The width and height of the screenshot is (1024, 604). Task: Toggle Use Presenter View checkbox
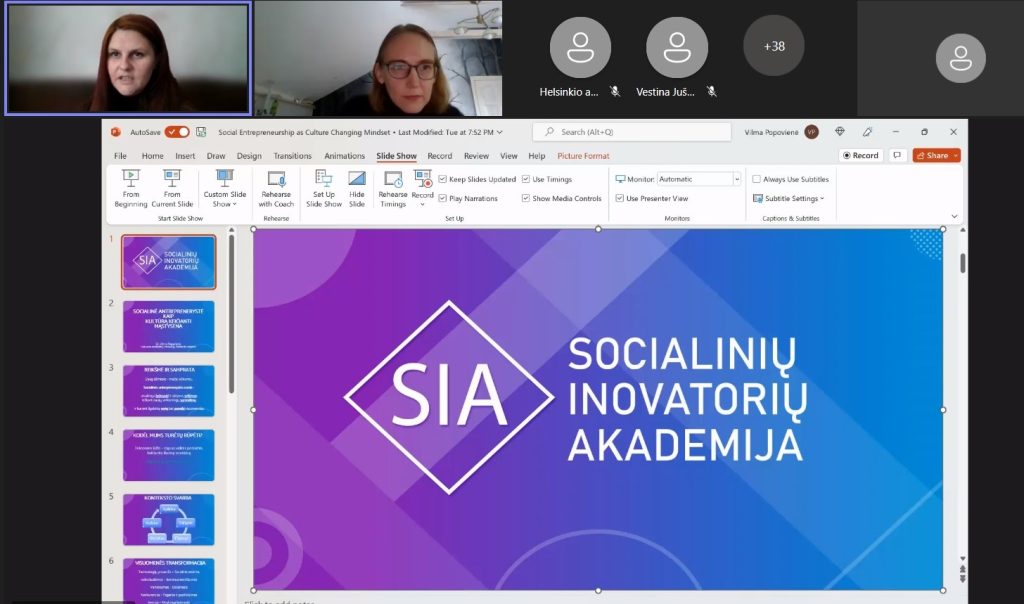[620, 198]
